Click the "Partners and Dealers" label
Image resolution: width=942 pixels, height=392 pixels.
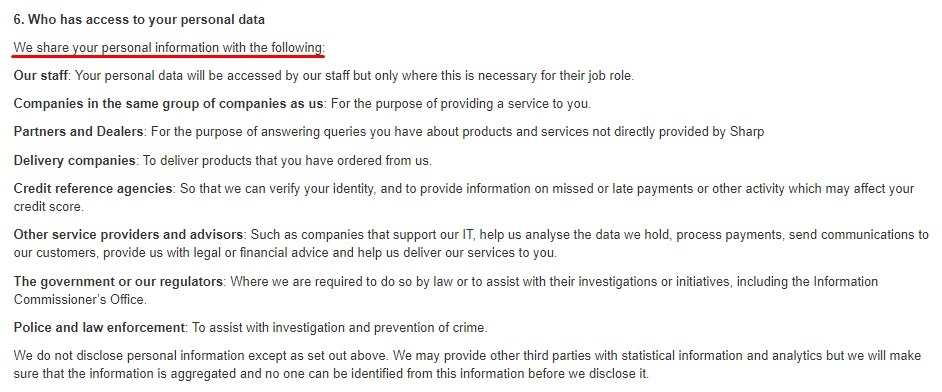pyautogui.click(x=79, y=131)
